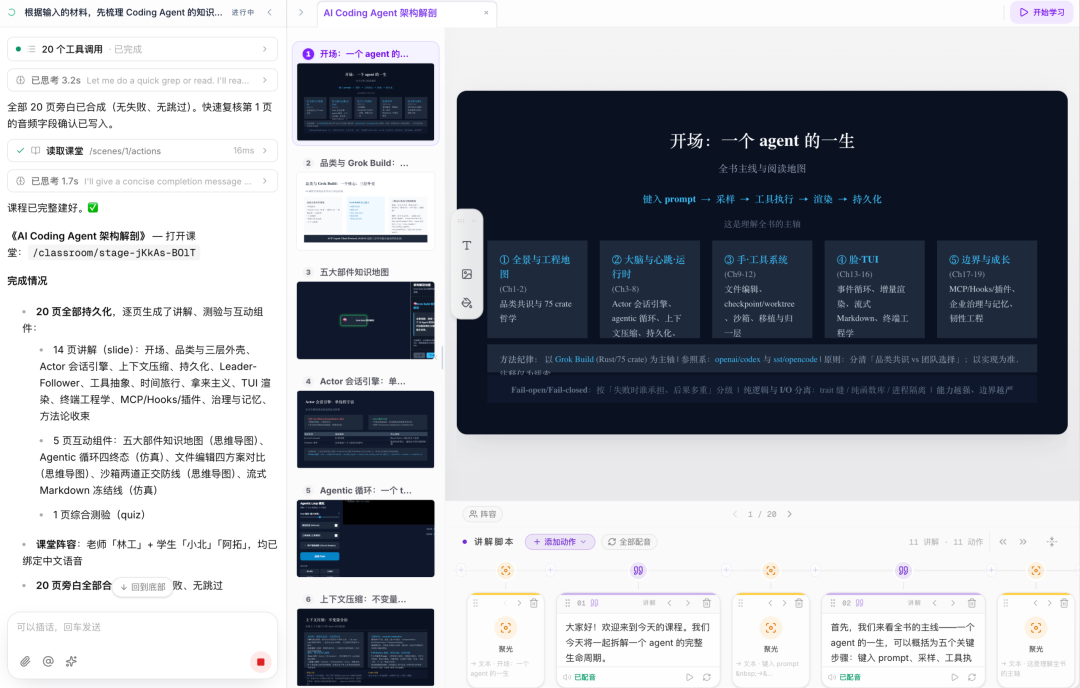1080x688 pixels.
Task: Expand the 20 个工具调用 row
Action: pyautogui.click(x=143, y=49)
